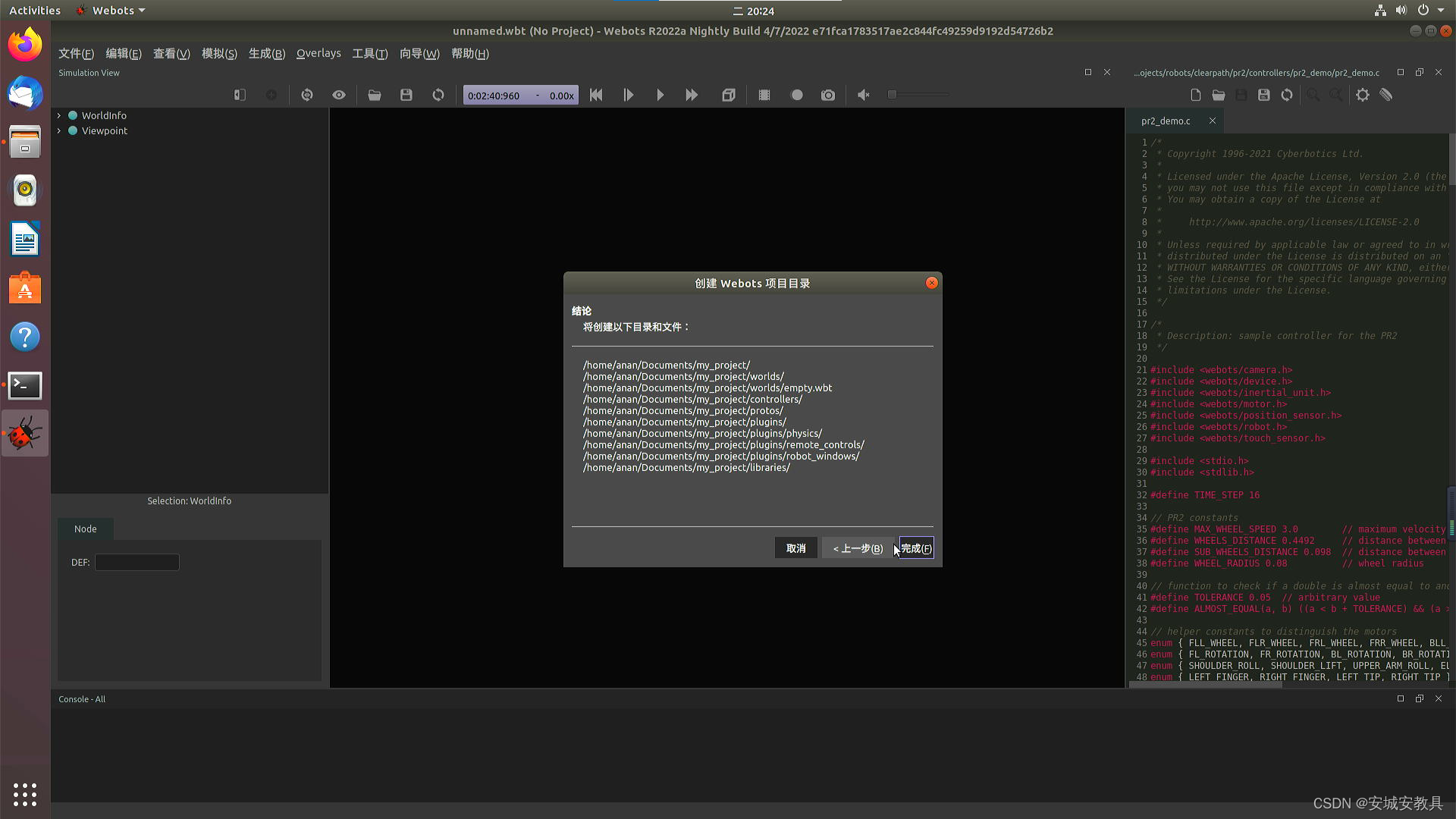Open the 编辑(E) menu

(124, 53)
